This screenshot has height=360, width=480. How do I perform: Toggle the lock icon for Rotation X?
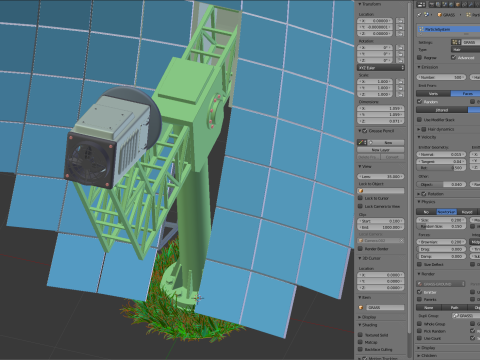(400, 47)
